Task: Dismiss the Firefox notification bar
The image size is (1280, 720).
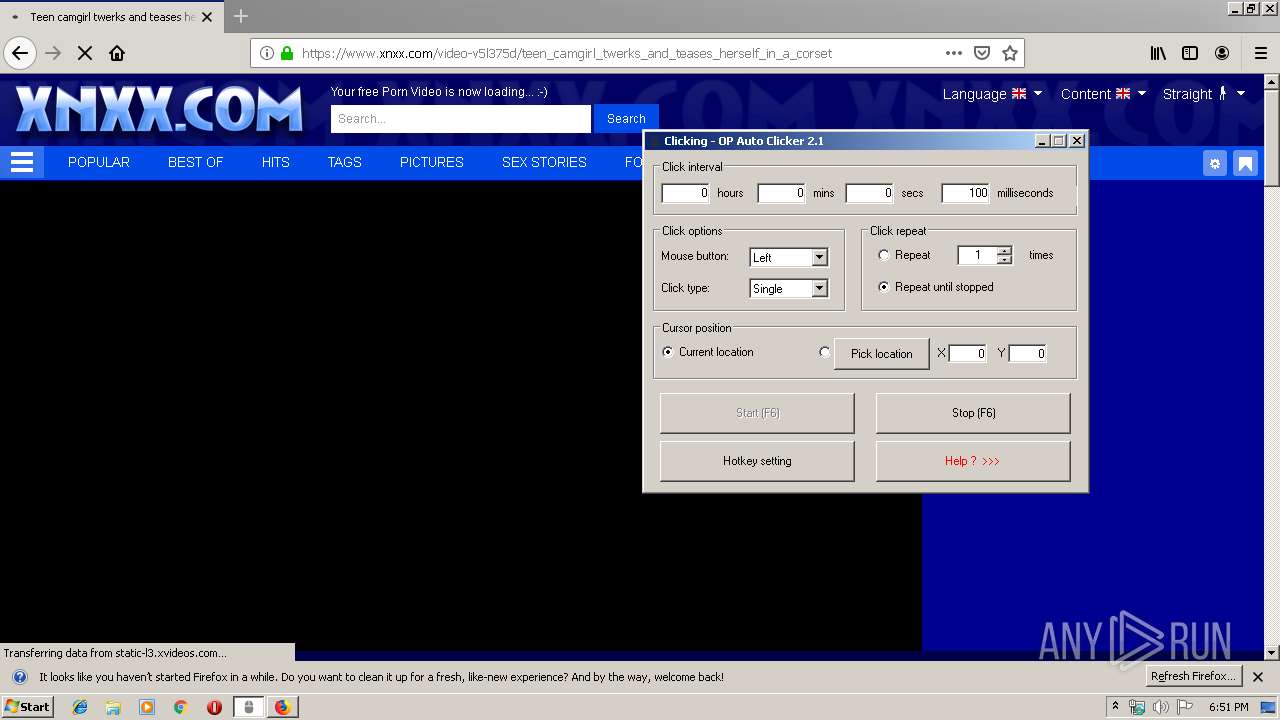Action: point(1258,677)
